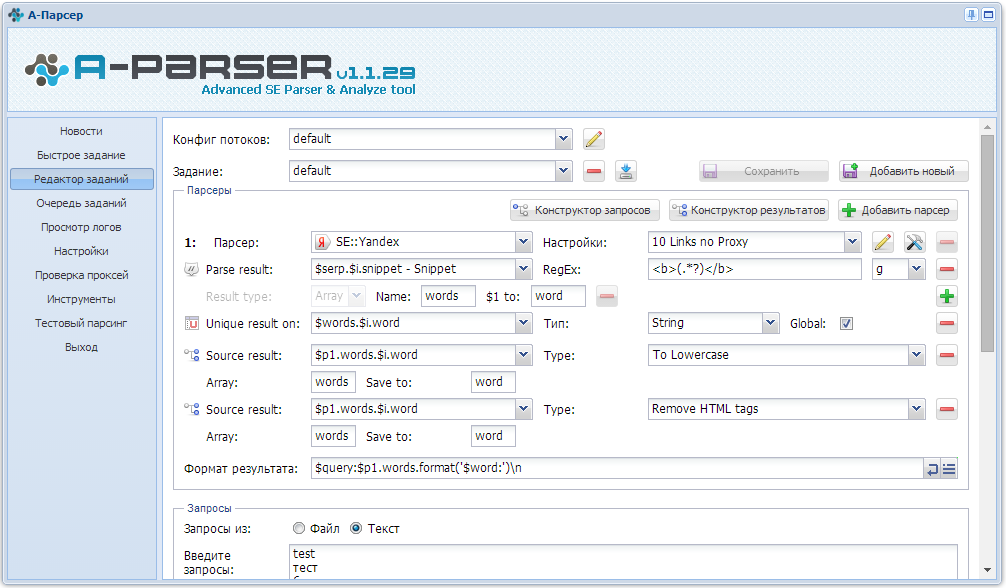The image size is (1006, 588).
Task: Click the vertical scrollbar thumb
Action: point(987,244)
